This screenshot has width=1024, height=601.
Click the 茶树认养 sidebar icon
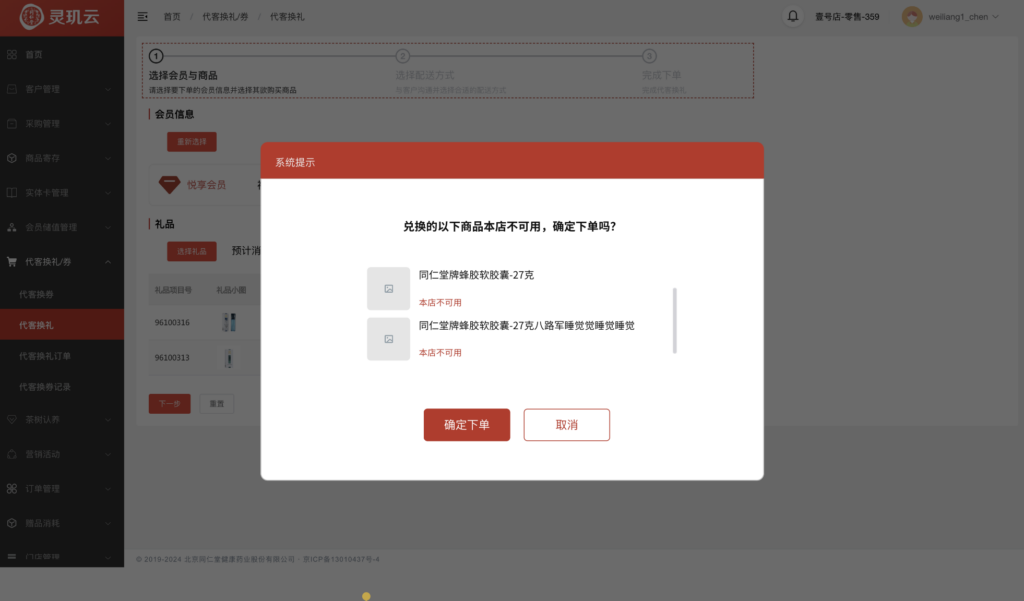tap(12, 419)
